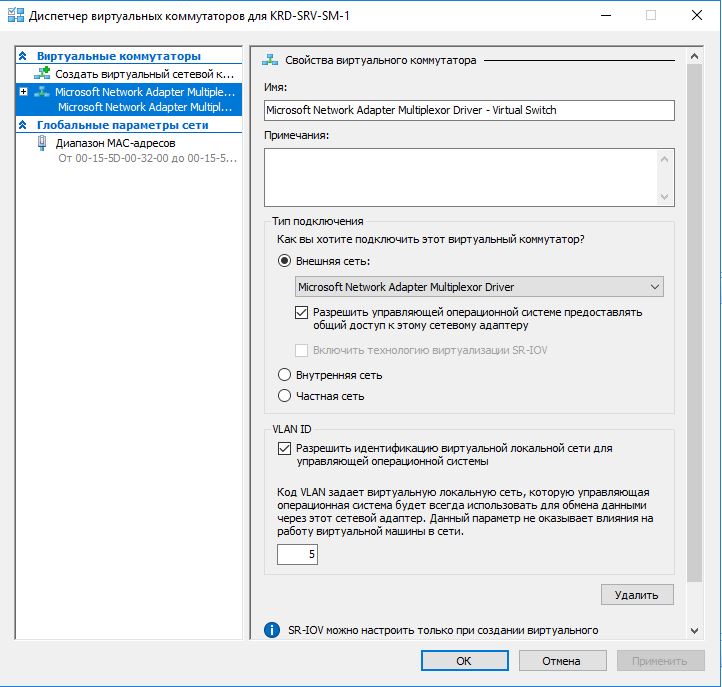Toggle the disabled SR-IOV virtualization checkbox

301,350
